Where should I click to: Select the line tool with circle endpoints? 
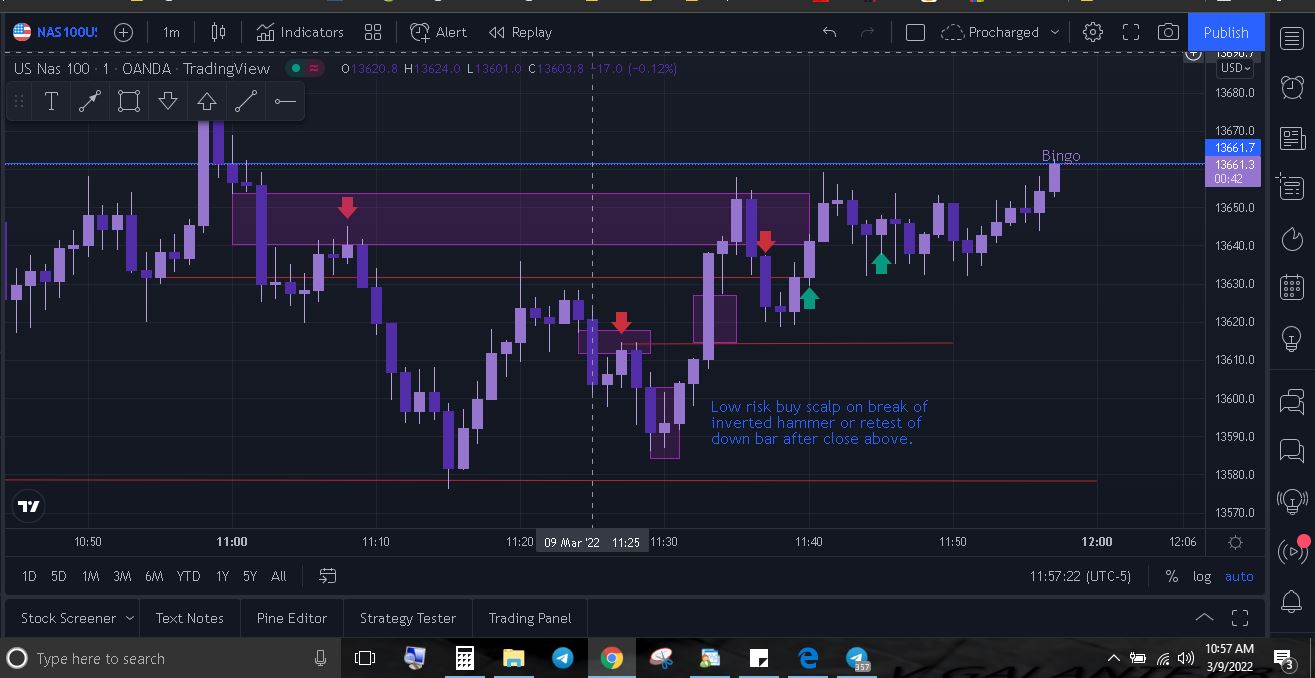point(246,101)
